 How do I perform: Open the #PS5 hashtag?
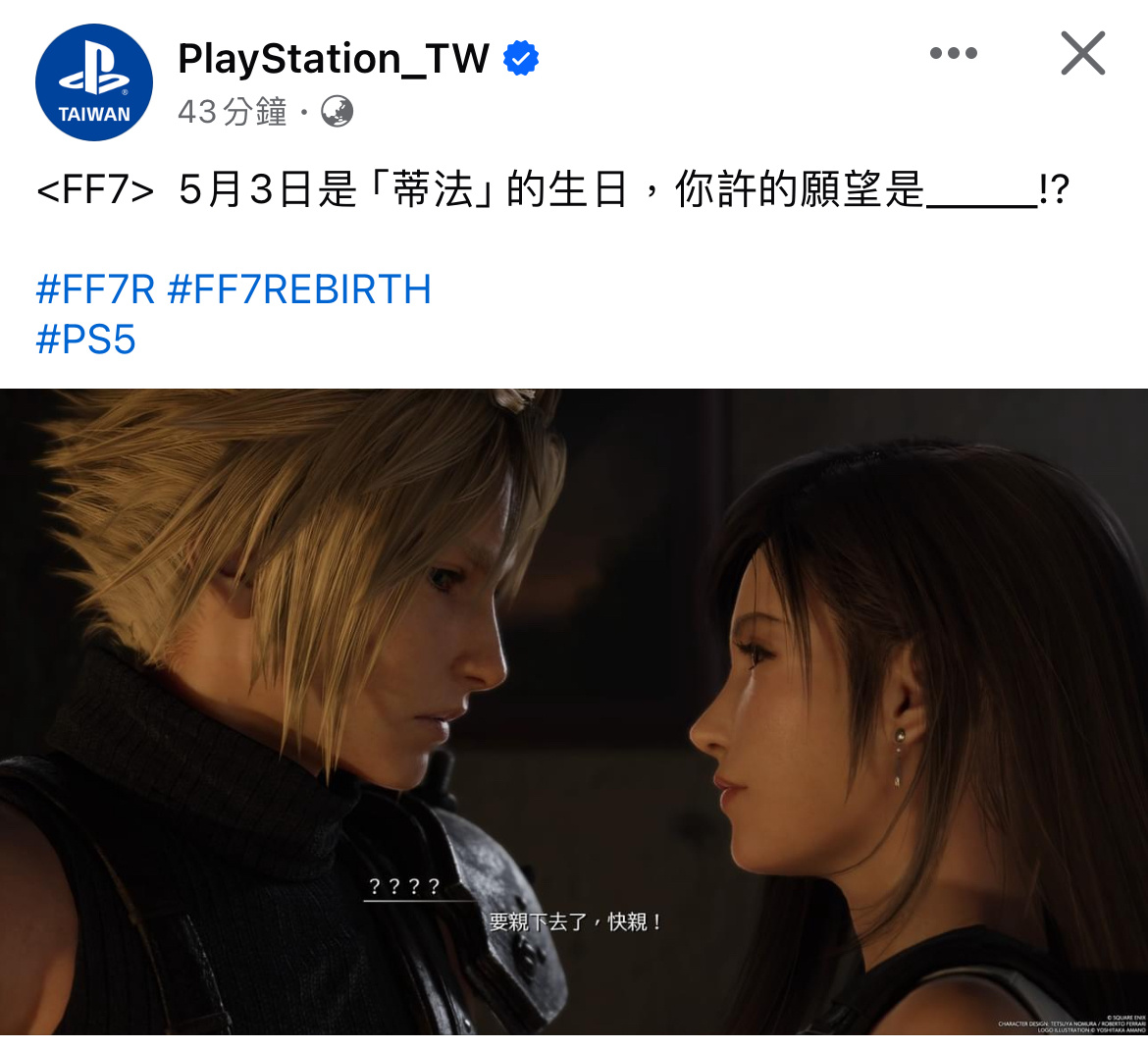coord(85,340)
